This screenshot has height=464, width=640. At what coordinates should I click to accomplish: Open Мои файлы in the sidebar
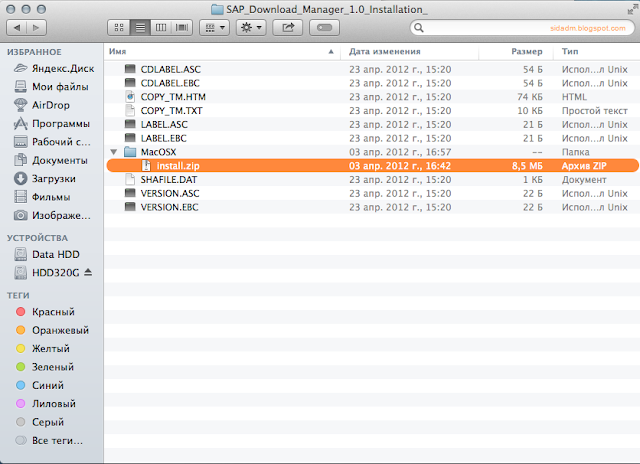tap(51, 87)
